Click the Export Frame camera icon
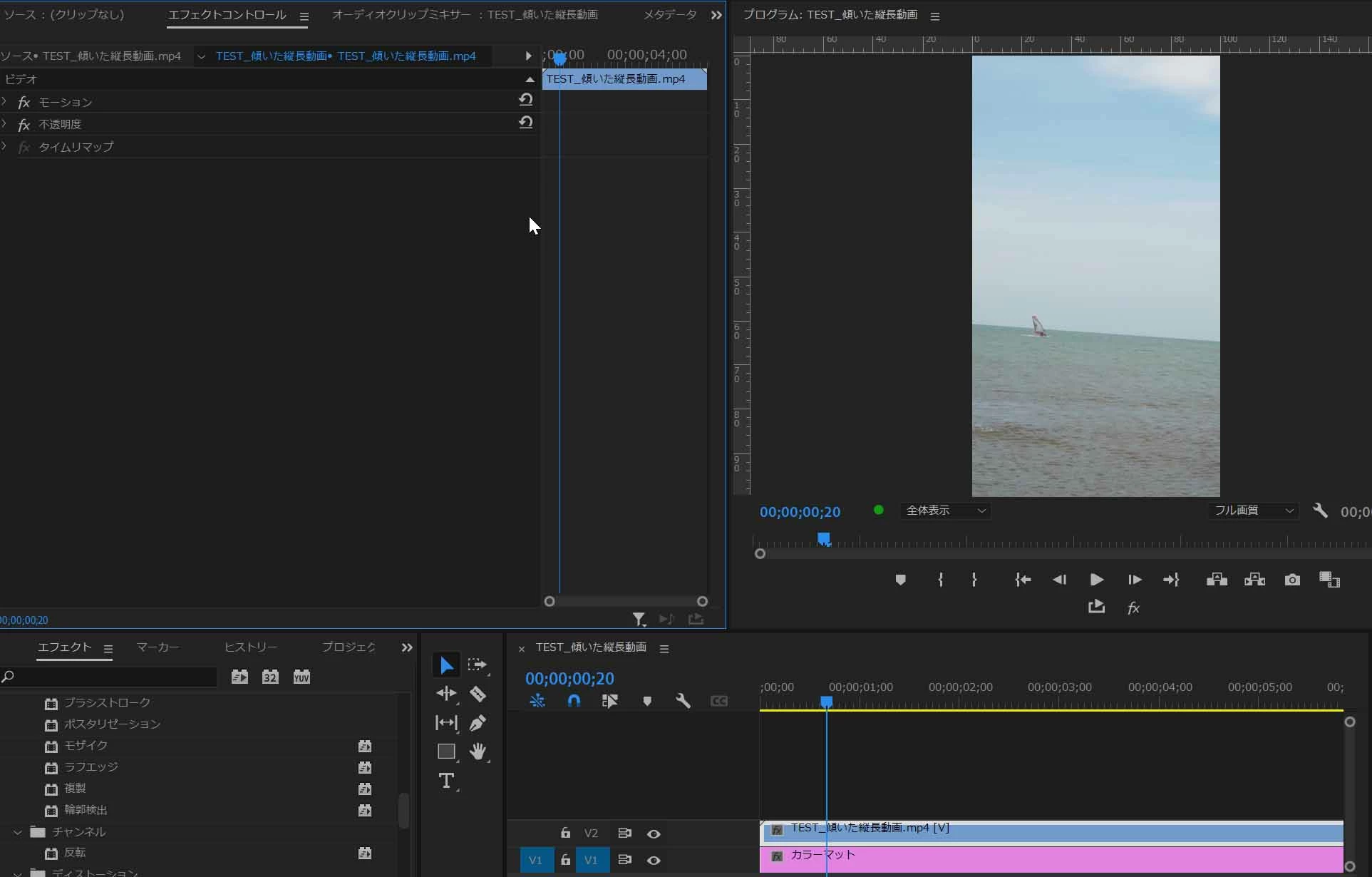The image size is (1372, 877). (x=1292, y=580)
